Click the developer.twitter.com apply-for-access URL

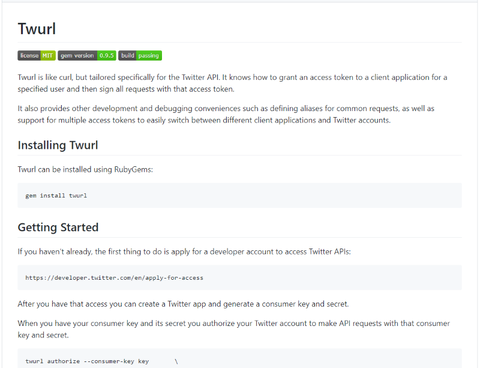point(114,278)
